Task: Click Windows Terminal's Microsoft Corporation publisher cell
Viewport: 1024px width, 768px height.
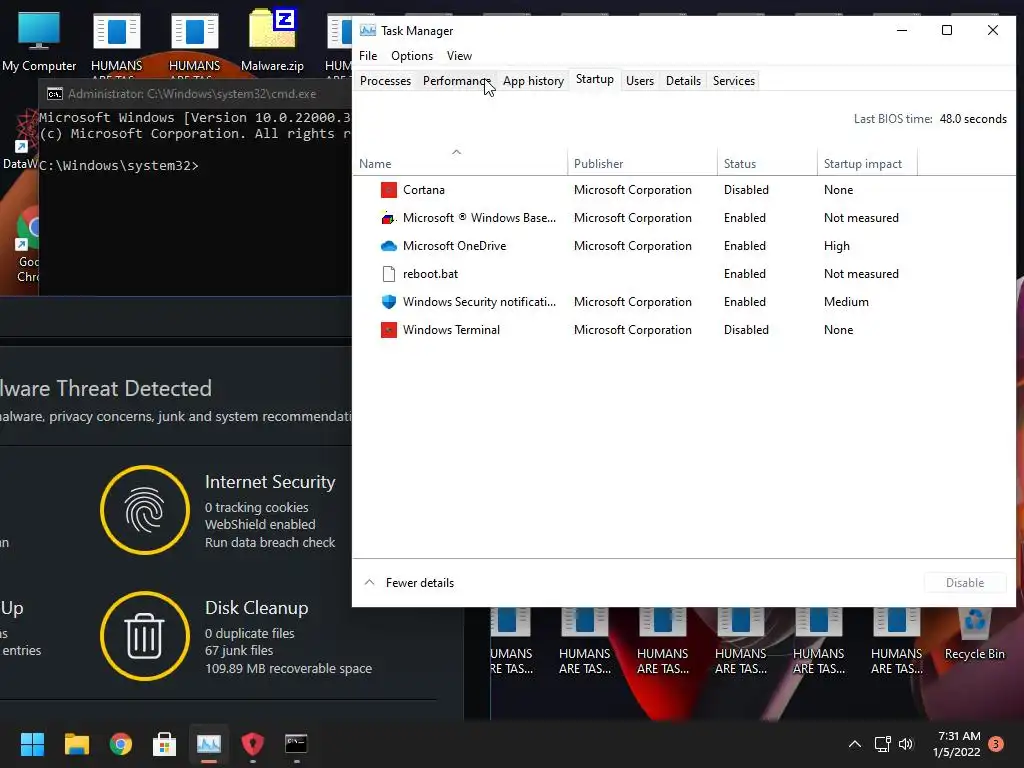Action: 633,330
